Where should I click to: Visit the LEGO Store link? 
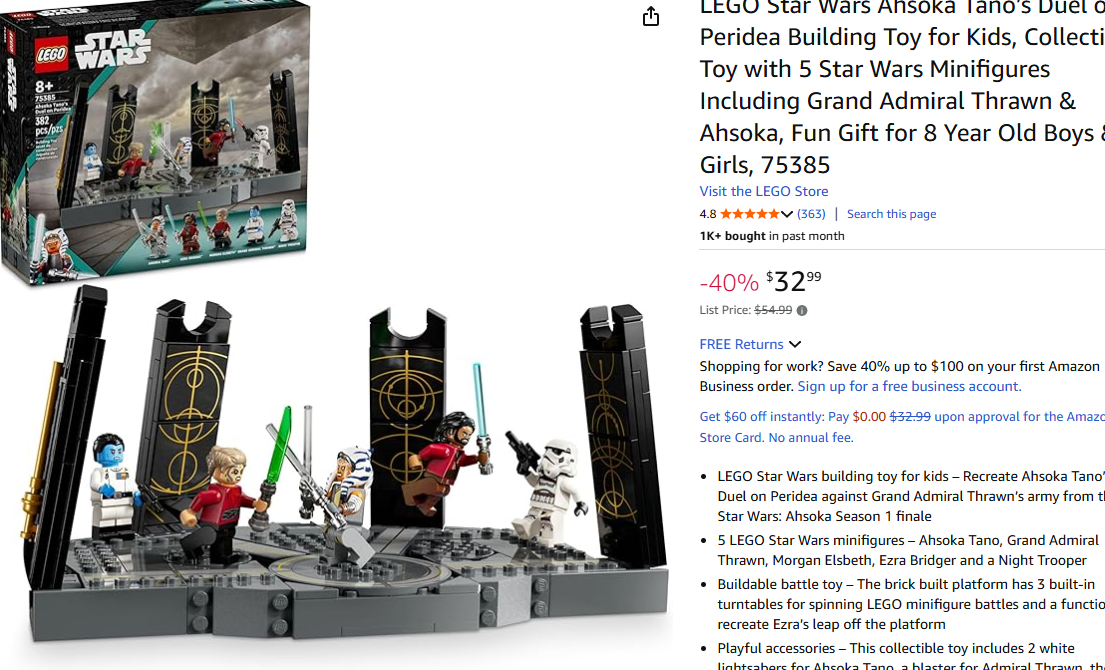click(x=764, y=191)
